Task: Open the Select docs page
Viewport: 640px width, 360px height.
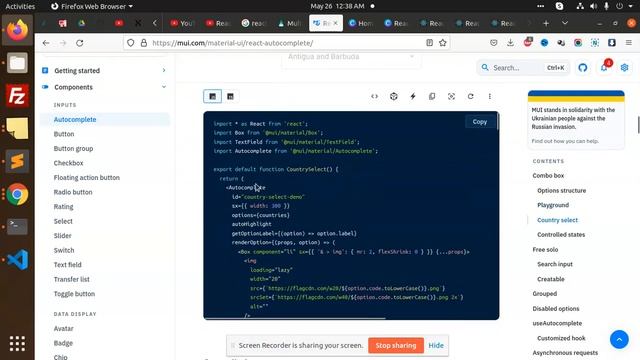Action: click(x=63, y=221)
